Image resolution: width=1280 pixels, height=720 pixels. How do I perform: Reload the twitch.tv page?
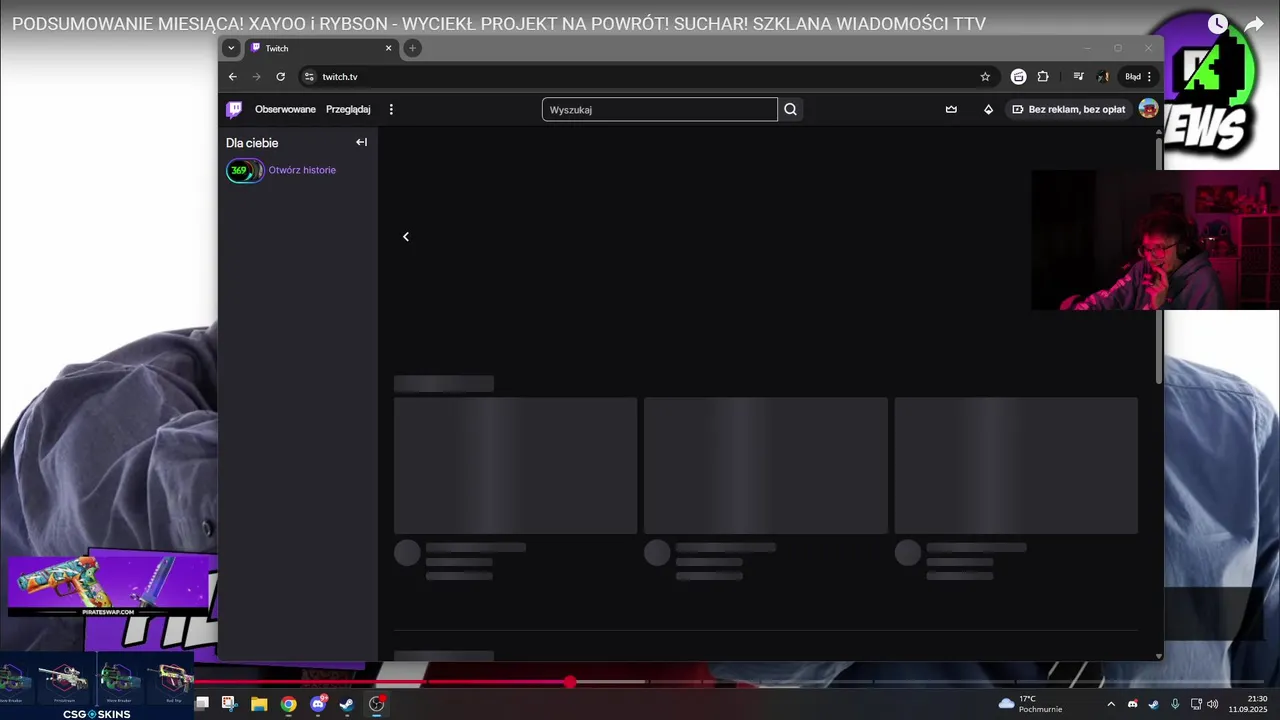(280, 76)
